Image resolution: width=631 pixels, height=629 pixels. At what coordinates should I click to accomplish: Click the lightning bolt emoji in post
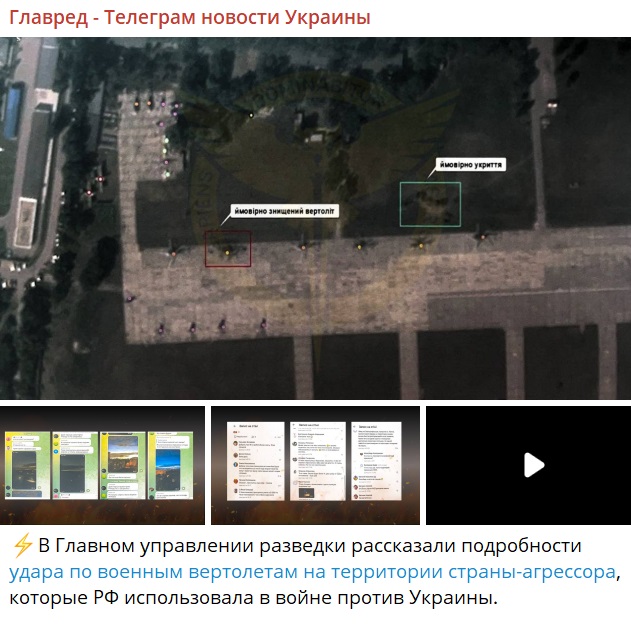click(22, 546)
